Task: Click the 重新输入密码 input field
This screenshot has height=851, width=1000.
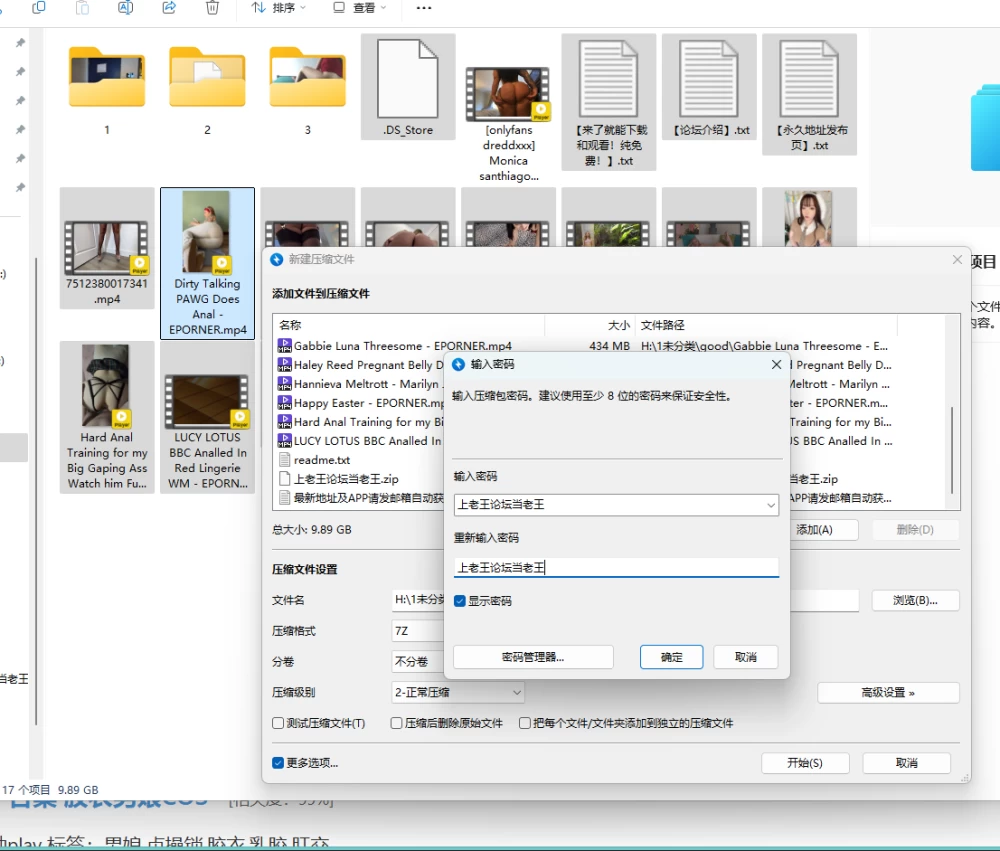Action: point(616,567)
